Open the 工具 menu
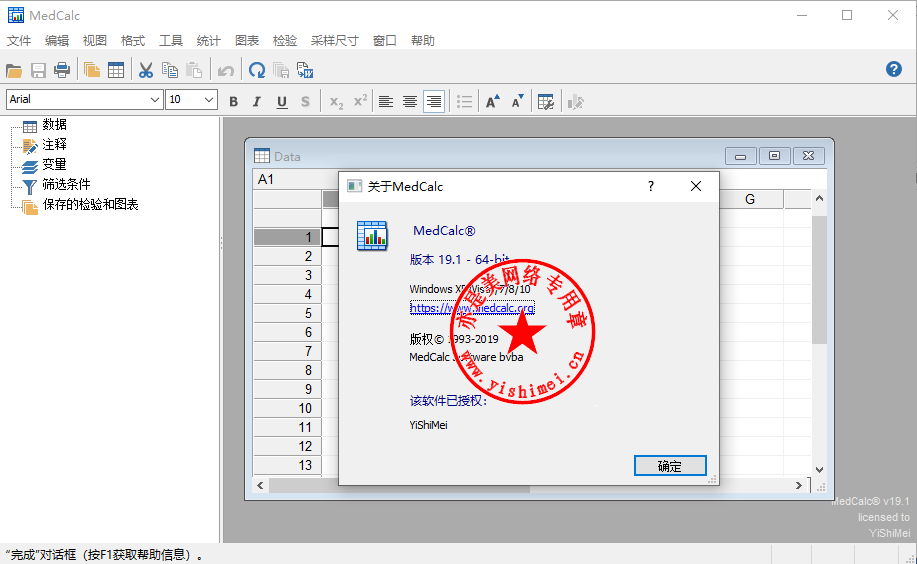 (171, 40)
